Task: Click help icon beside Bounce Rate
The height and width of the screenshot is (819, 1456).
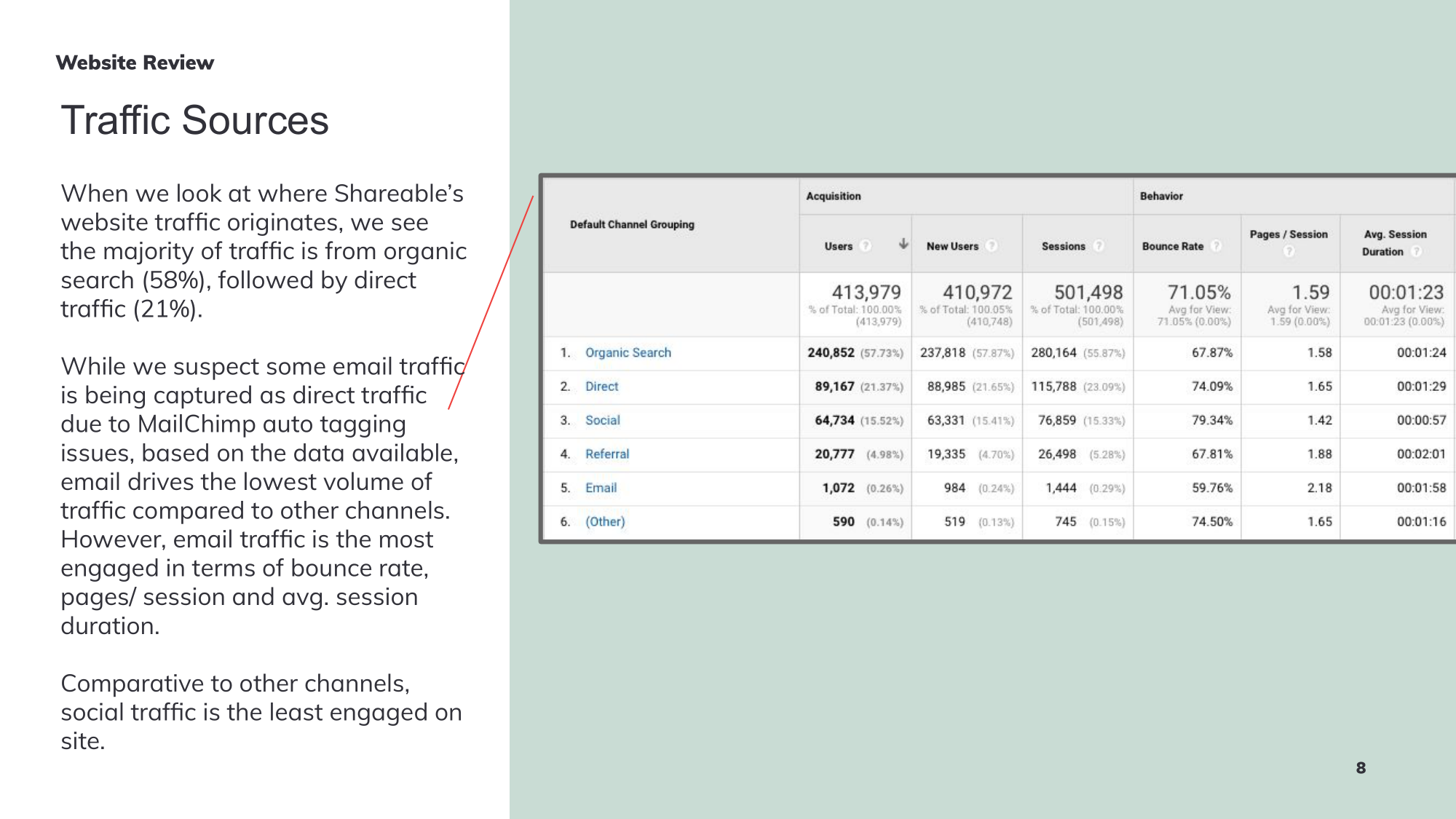Action: 1216,246
